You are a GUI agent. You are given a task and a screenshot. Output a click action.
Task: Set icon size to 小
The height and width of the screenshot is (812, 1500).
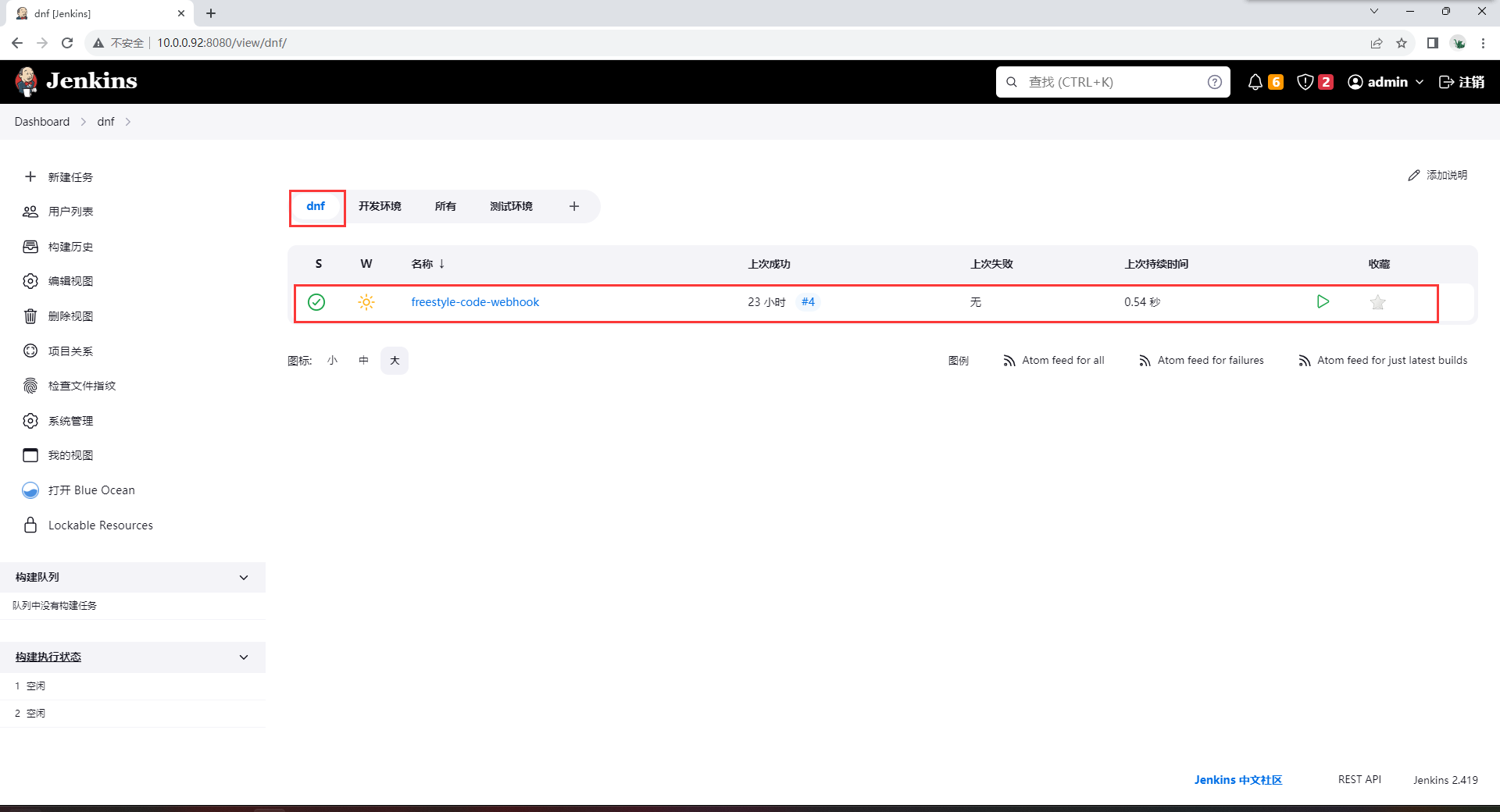tap(333, 361)
